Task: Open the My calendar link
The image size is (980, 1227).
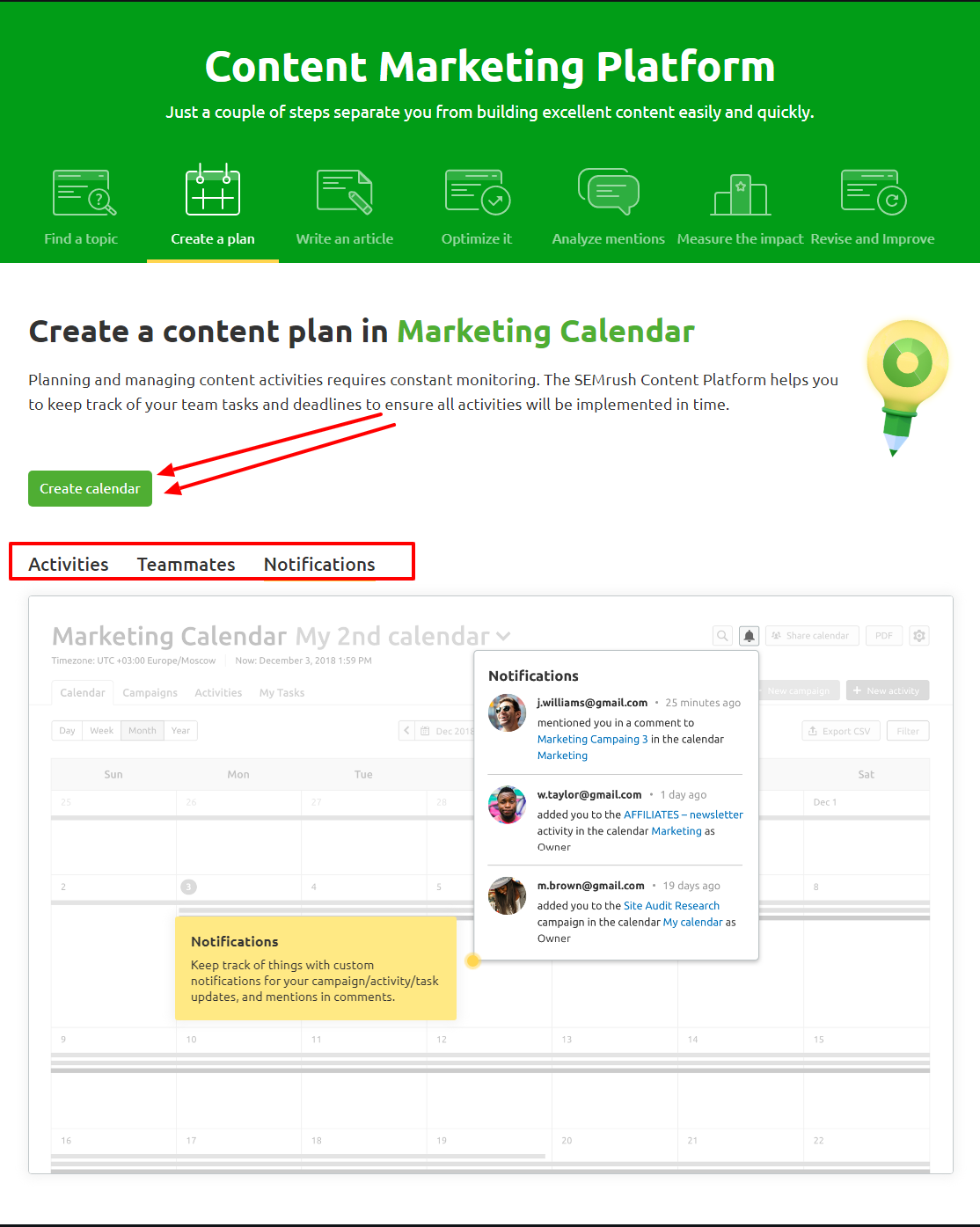Action: click(x=692, y=923)
